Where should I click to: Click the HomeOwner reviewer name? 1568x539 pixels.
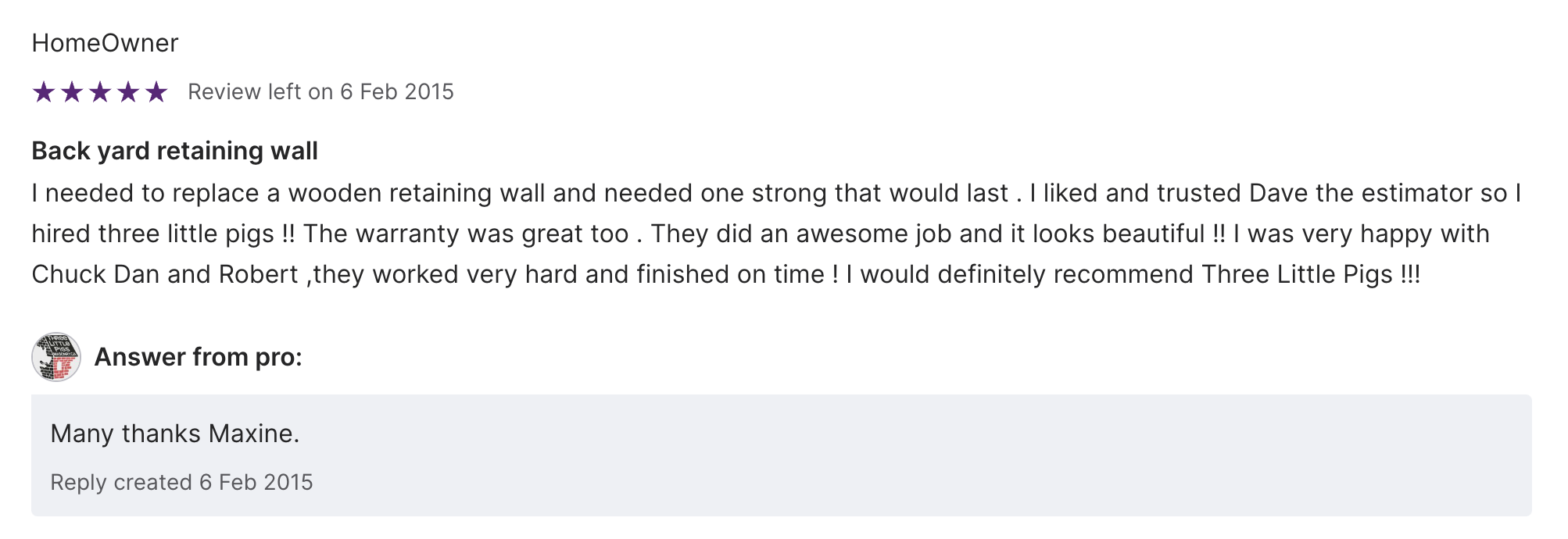point(105,43)
